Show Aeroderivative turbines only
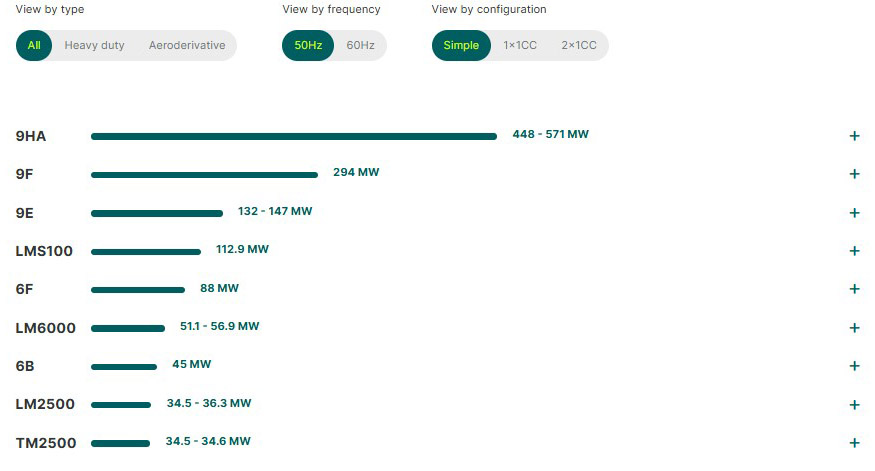 pyautogui.click(x=187, y=45)
